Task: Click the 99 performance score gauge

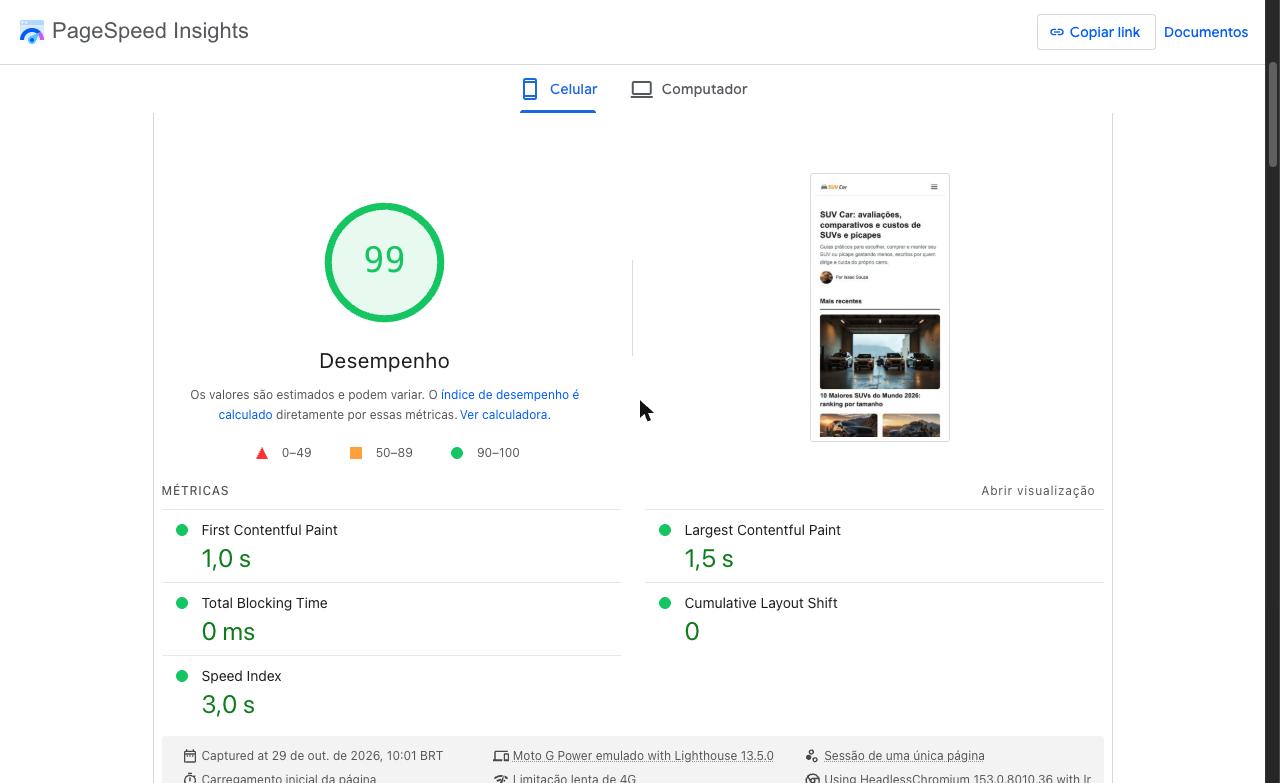Action: click(x=384, y=262)
